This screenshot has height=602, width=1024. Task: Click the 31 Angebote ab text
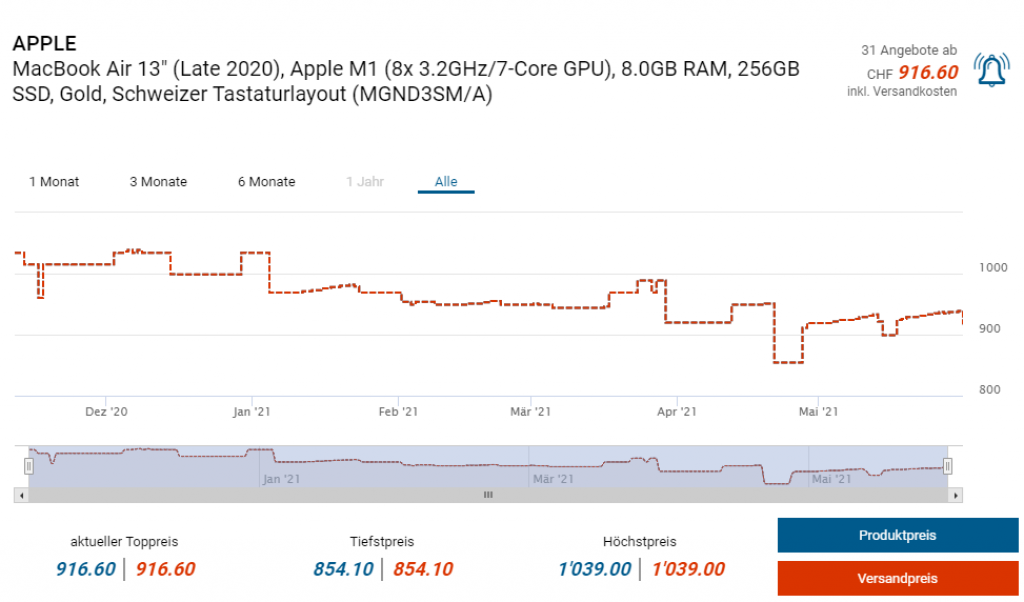(x=908, y=50)
